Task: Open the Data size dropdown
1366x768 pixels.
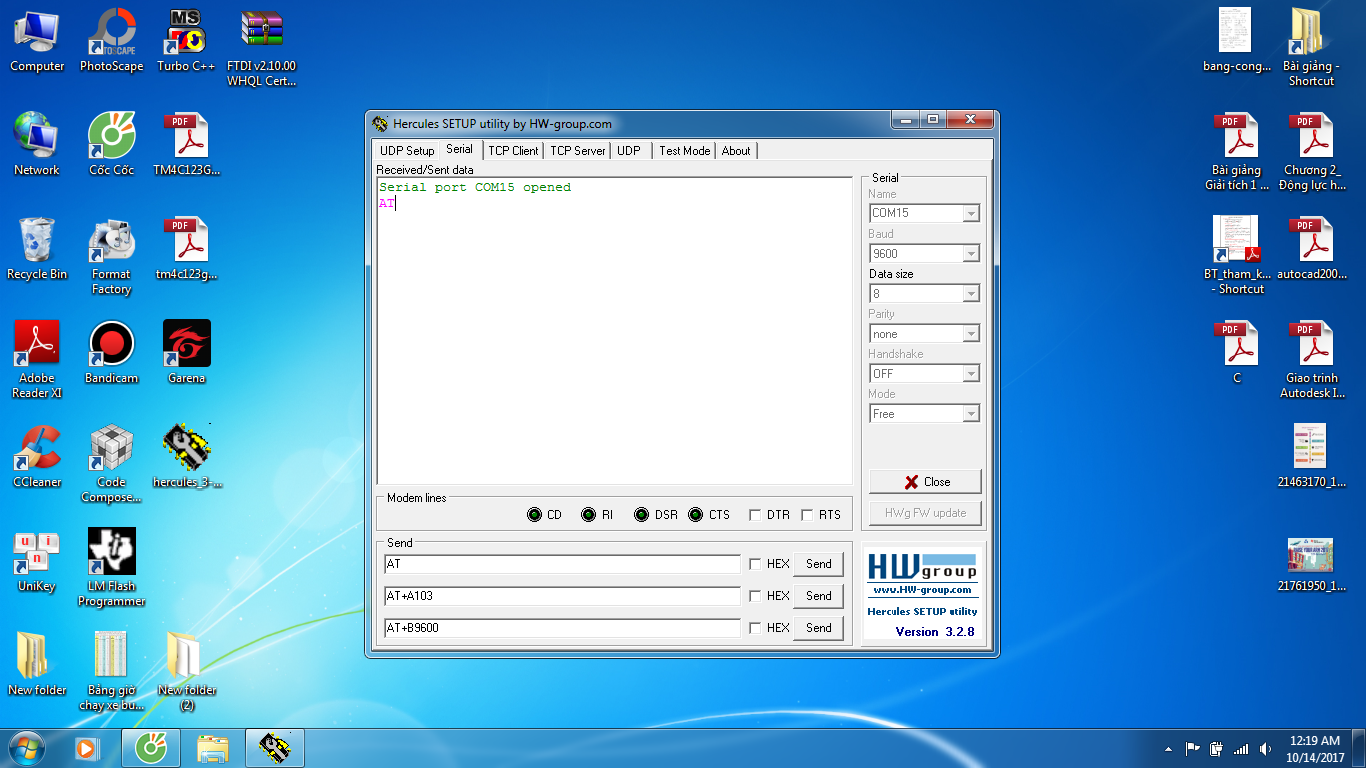Action: (970, 294)
